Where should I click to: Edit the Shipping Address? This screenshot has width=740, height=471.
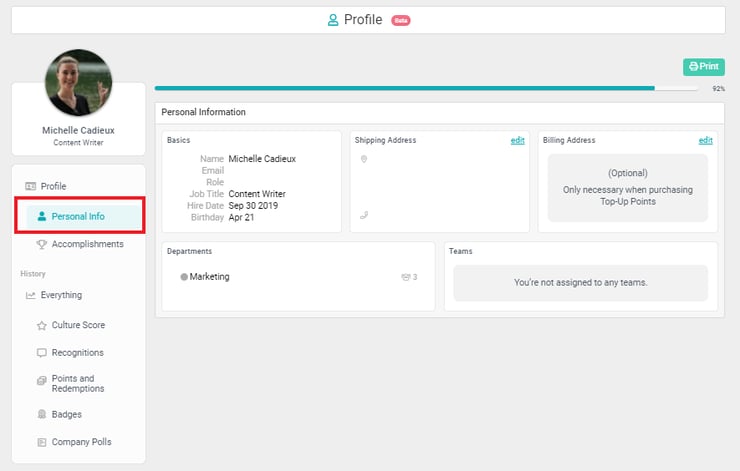517,141
